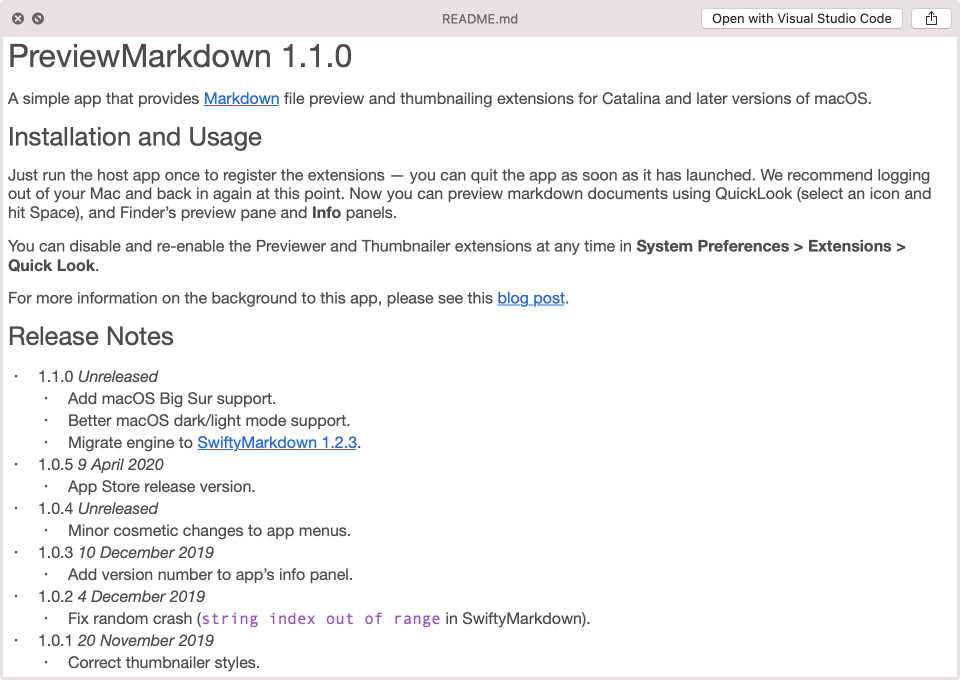
Task: Select the 1.0.5 9 April 2020 entry
Action: (101, 464)
